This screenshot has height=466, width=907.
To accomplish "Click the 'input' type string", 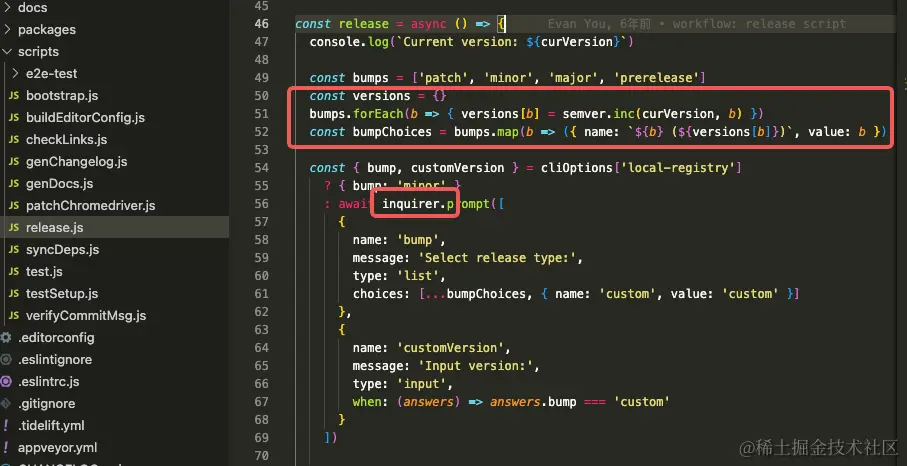I will point(425,384).
